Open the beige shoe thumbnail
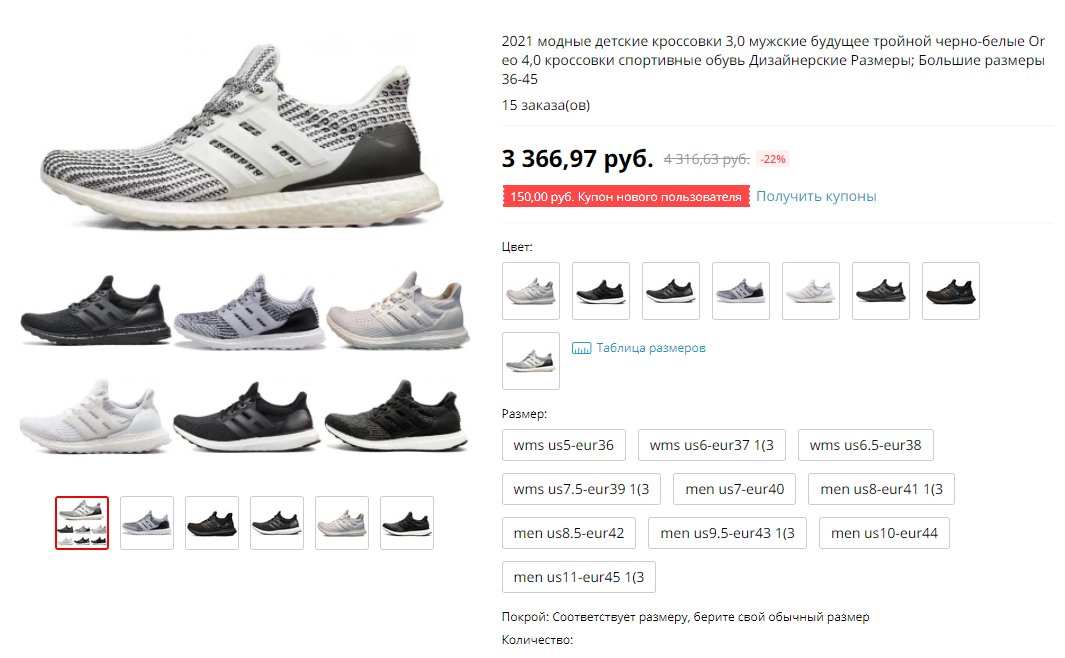The height and width of the screenshot is (658, 1065). pyautogui.click(x=342, y=523)
